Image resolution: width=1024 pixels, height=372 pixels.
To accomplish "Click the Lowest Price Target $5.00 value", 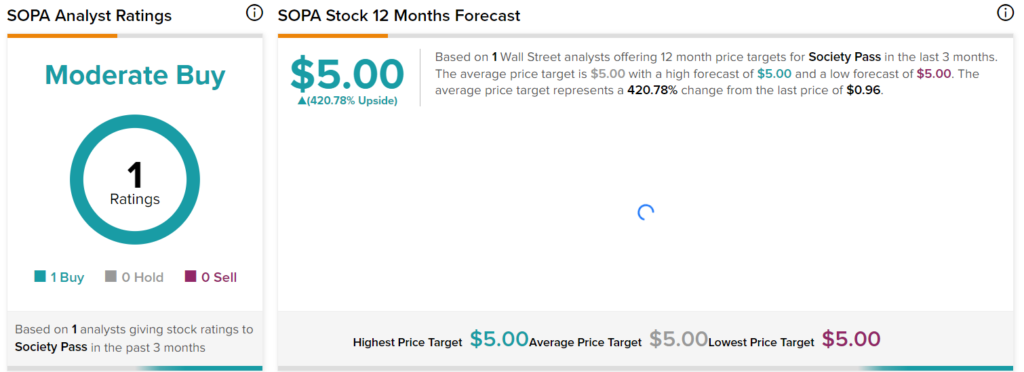I will [x=852, y=339].
